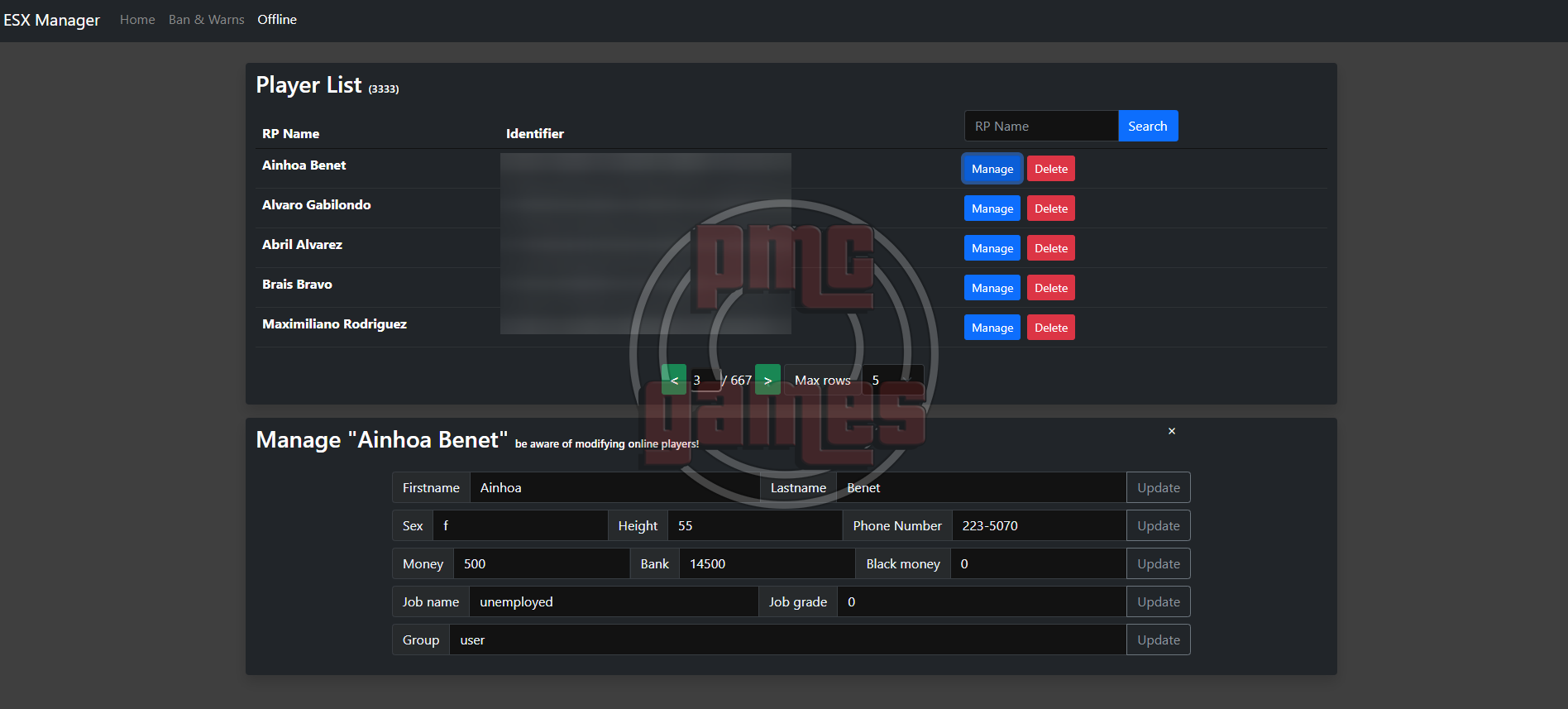Click the ESX Manager brand link
1568x709 pixels.
coord(51,20)
